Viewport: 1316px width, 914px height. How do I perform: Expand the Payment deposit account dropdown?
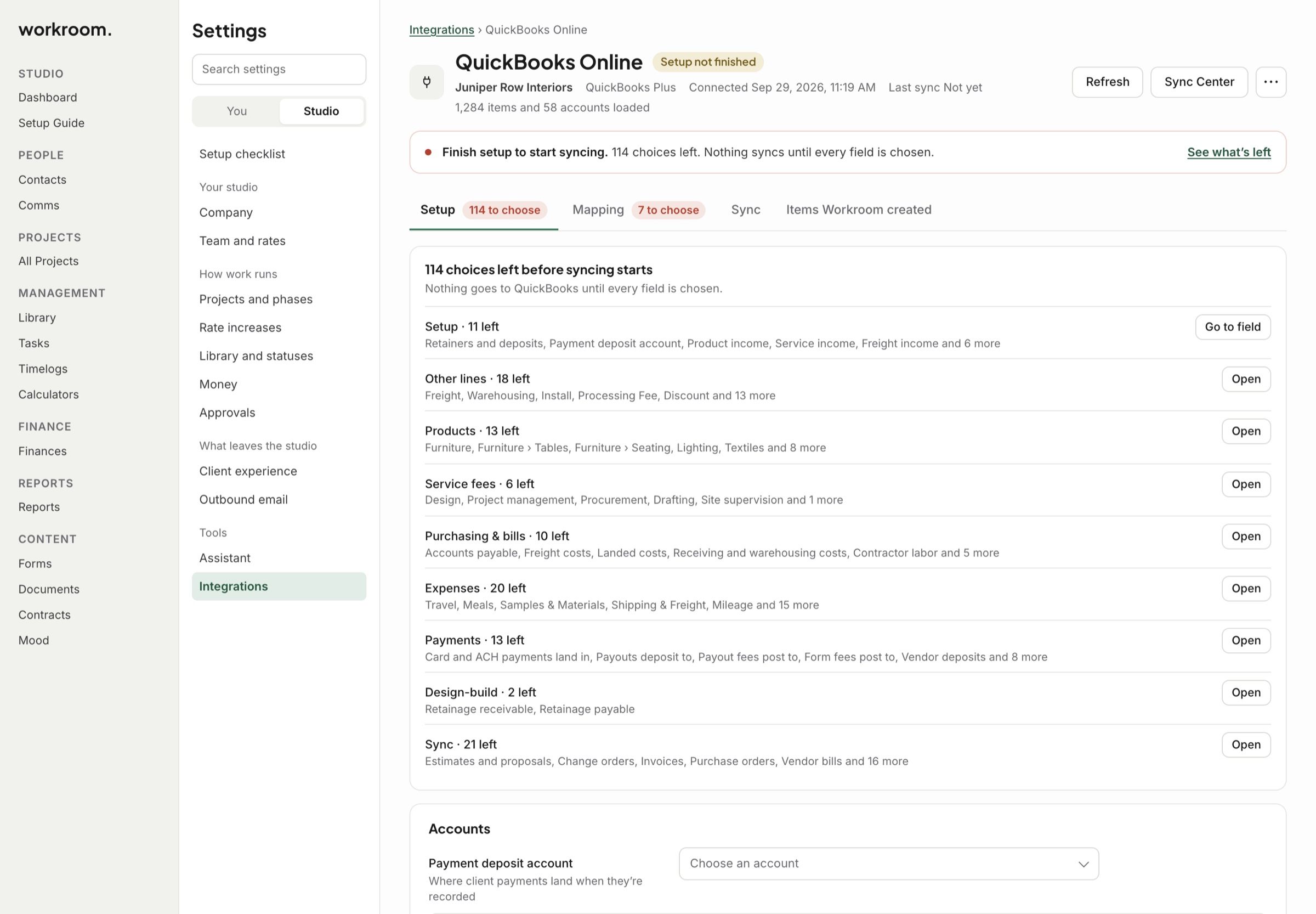click(x=888, y=864)
